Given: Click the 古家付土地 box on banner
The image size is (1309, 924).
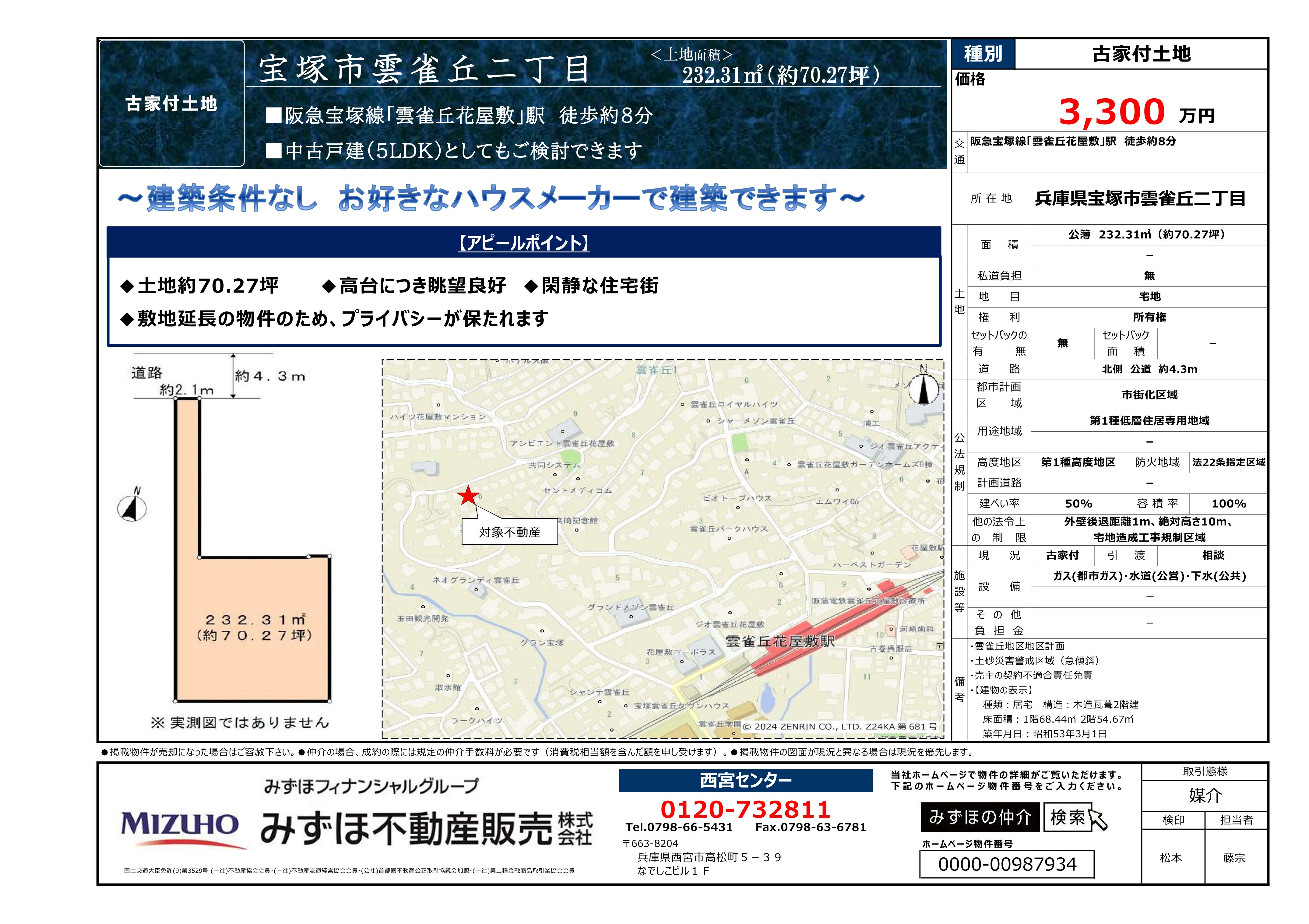Looking at the screenshot, I should [172, 104].
